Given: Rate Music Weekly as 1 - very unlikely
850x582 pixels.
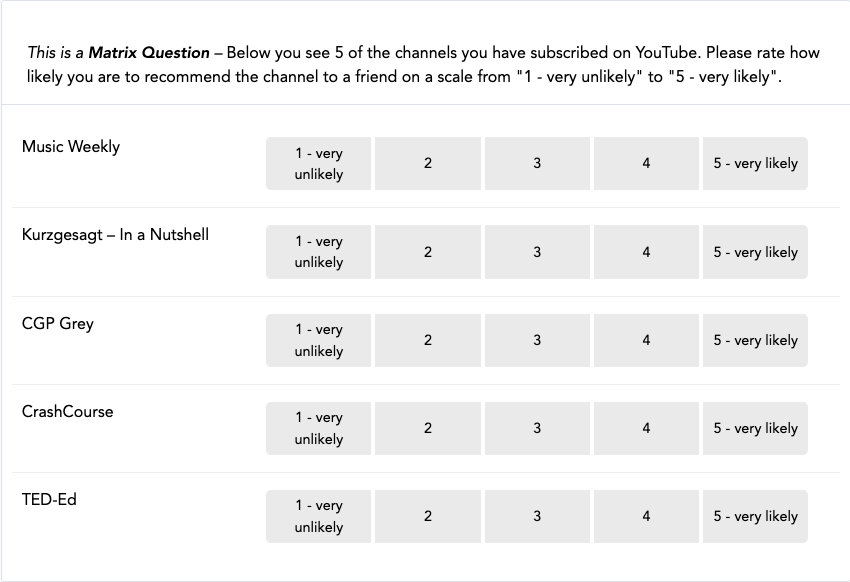Looking at the screenshot, I should [x=318, y=163].
